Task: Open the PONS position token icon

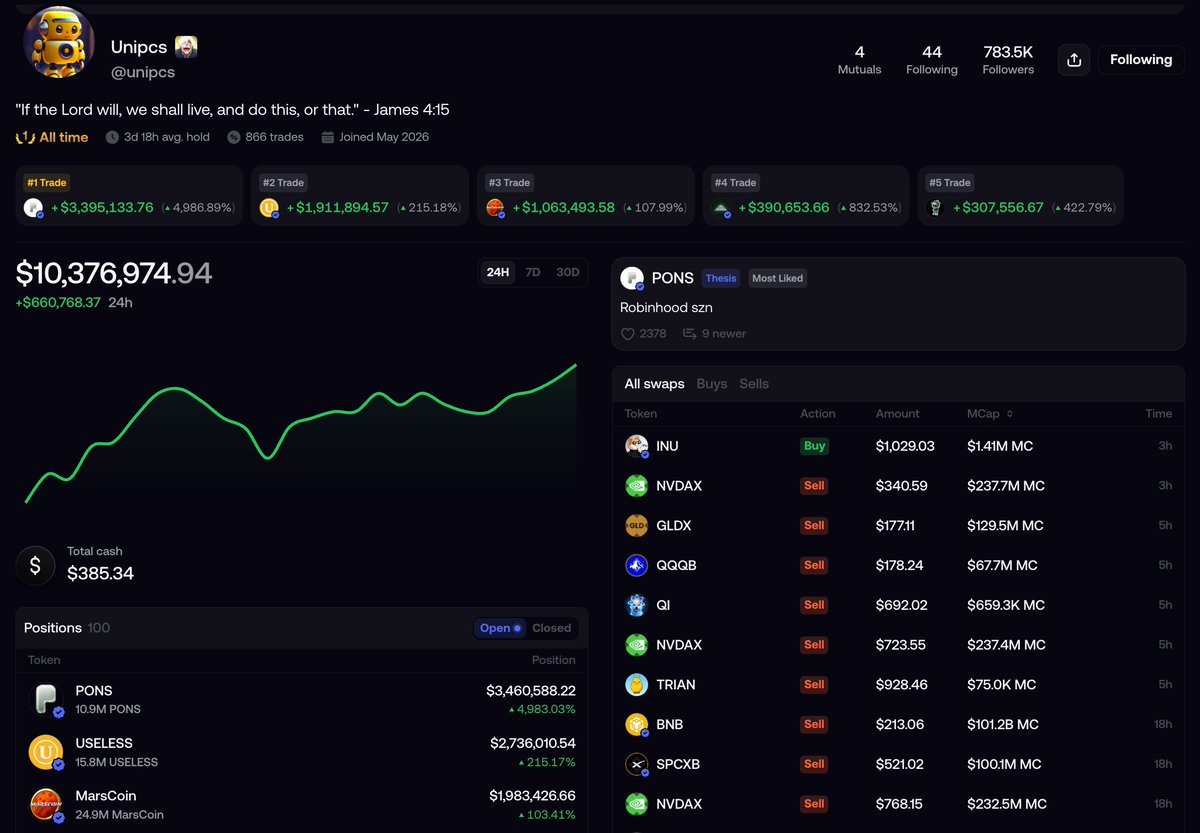Action: (46, 700)
